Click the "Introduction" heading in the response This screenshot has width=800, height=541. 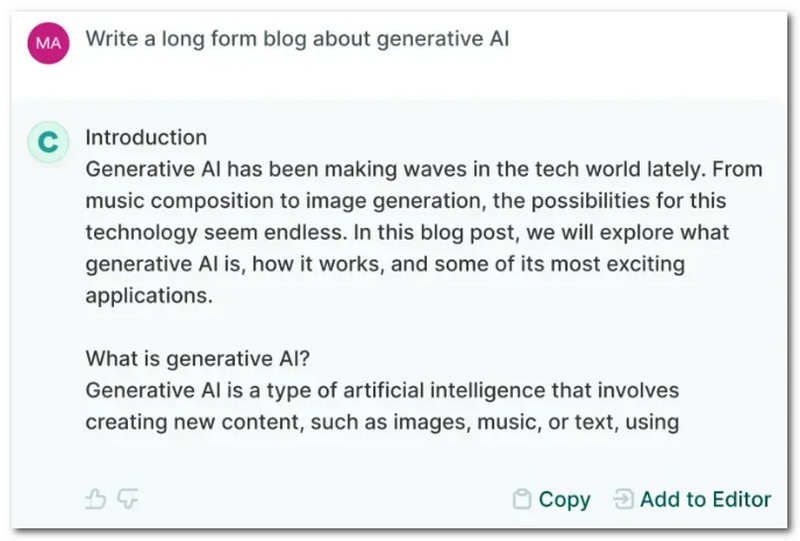146,138
